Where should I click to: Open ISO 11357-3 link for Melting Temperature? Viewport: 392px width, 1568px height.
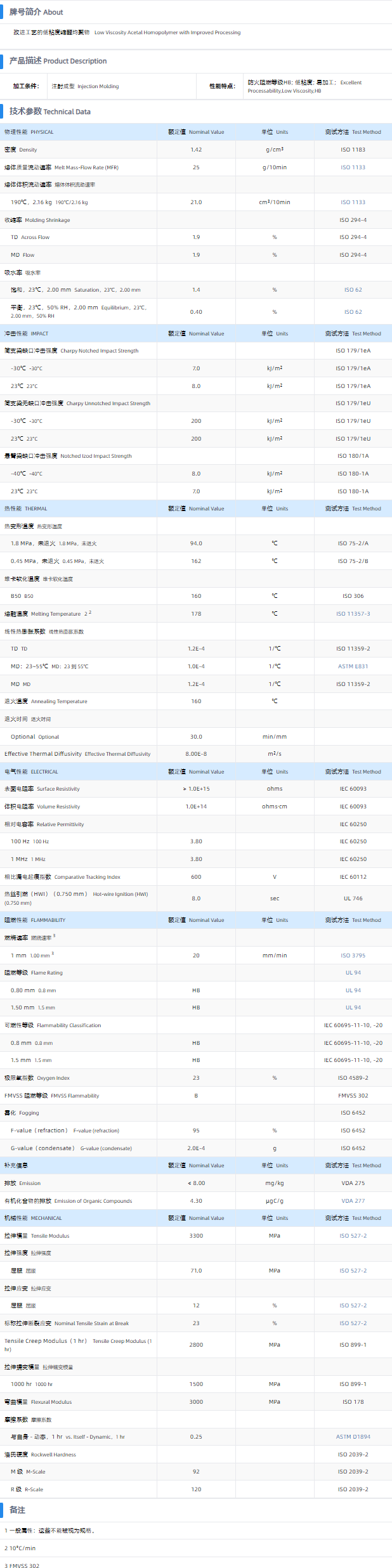click(x=353, y=614)
